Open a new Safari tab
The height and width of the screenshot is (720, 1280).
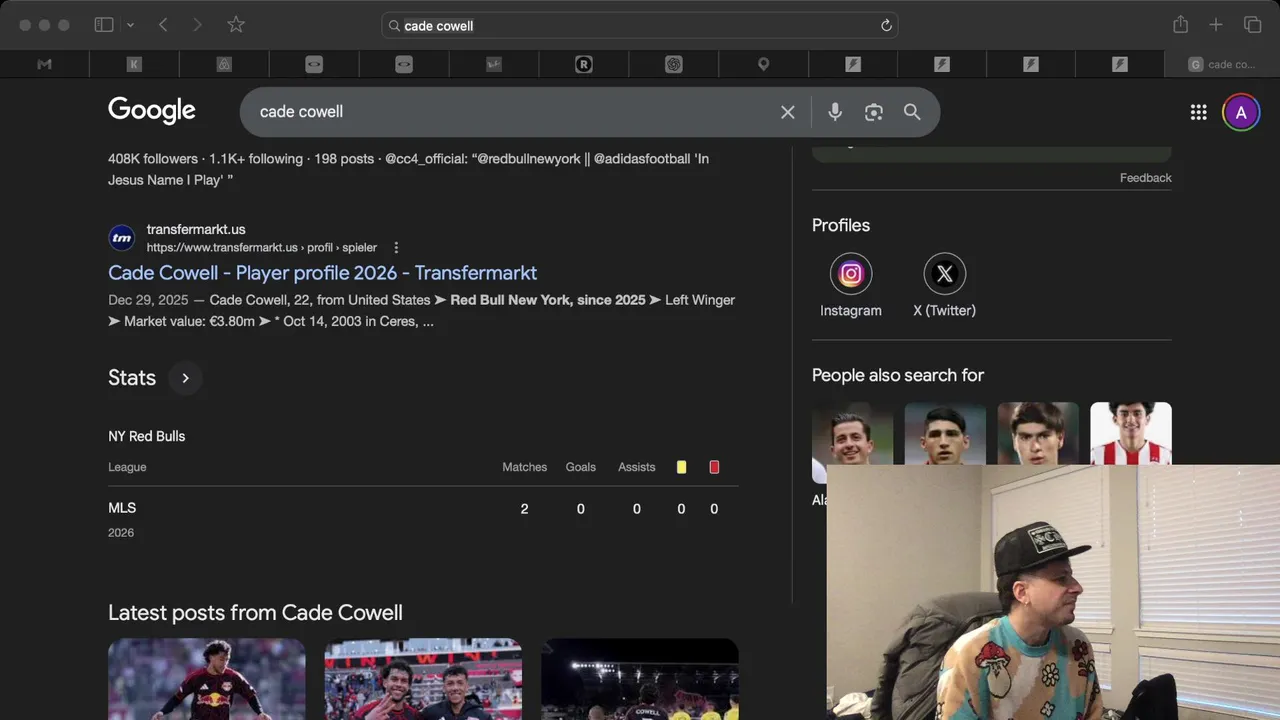point(1216,25)
